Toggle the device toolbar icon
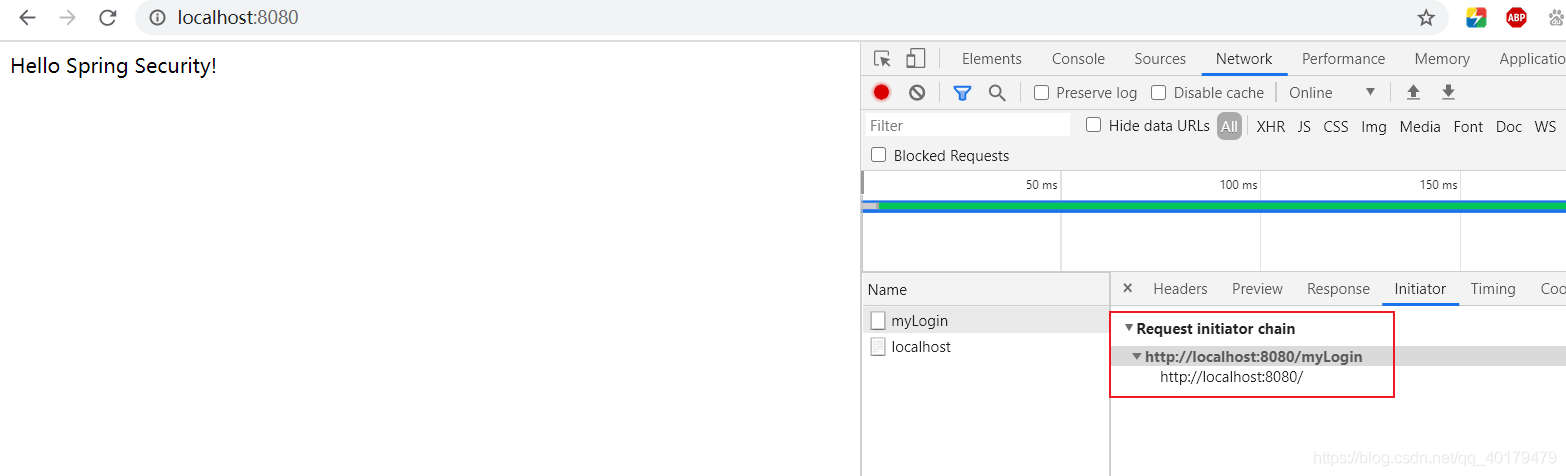The height and width of the screenshot is (476, 1566). pyautogui.click(x=916, y=59)
